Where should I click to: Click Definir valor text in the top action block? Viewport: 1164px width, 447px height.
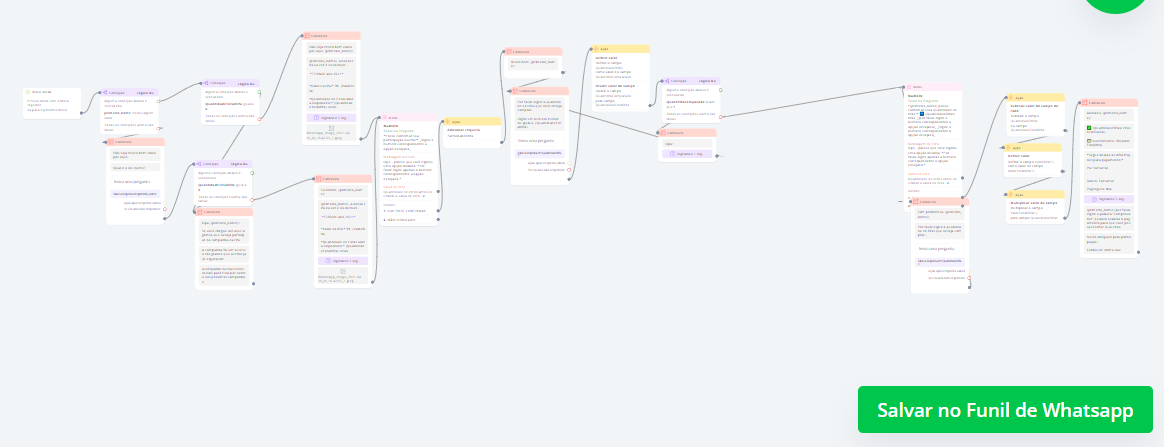607,57
